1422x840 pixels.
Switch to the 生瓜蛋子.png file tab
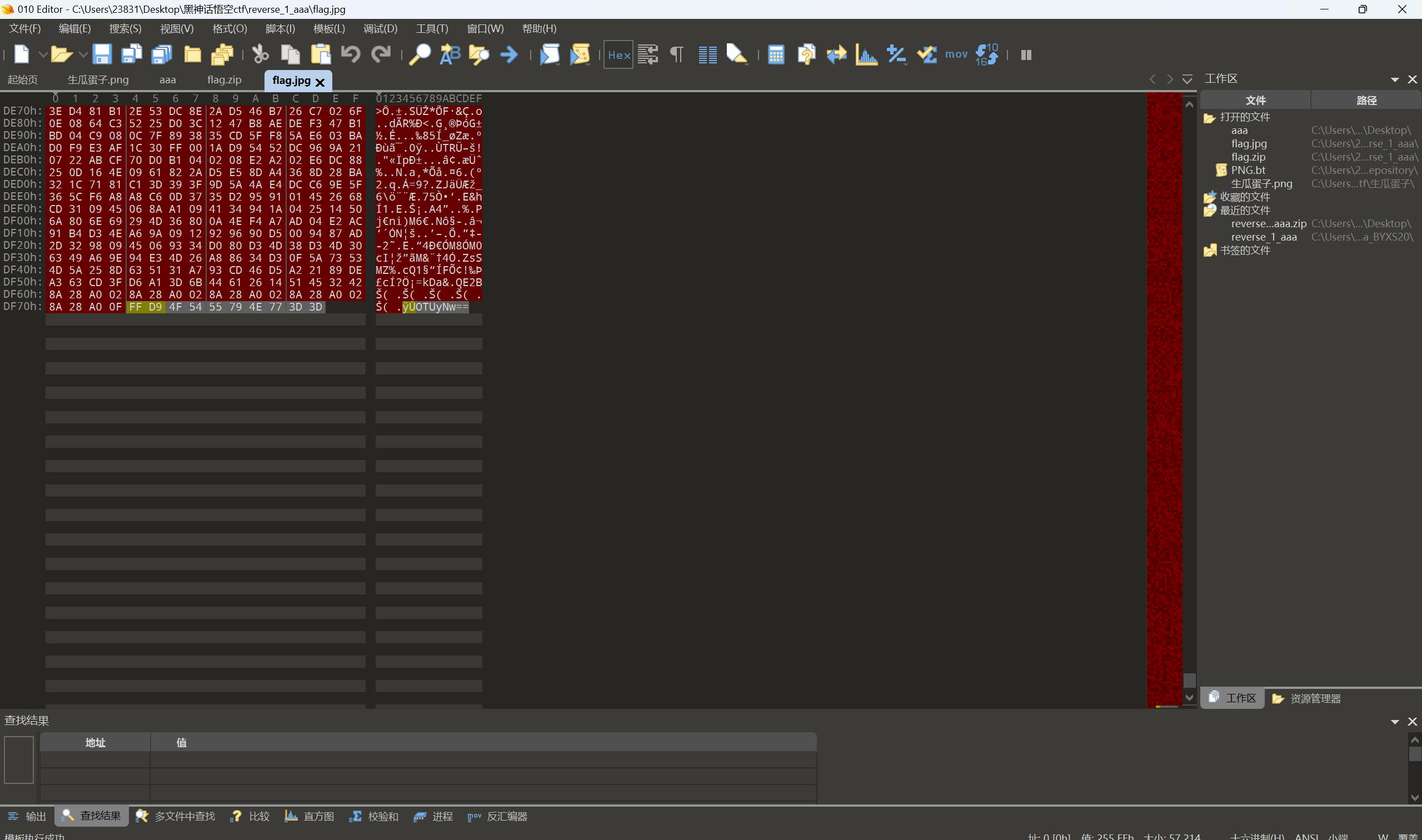pos(98,80)
